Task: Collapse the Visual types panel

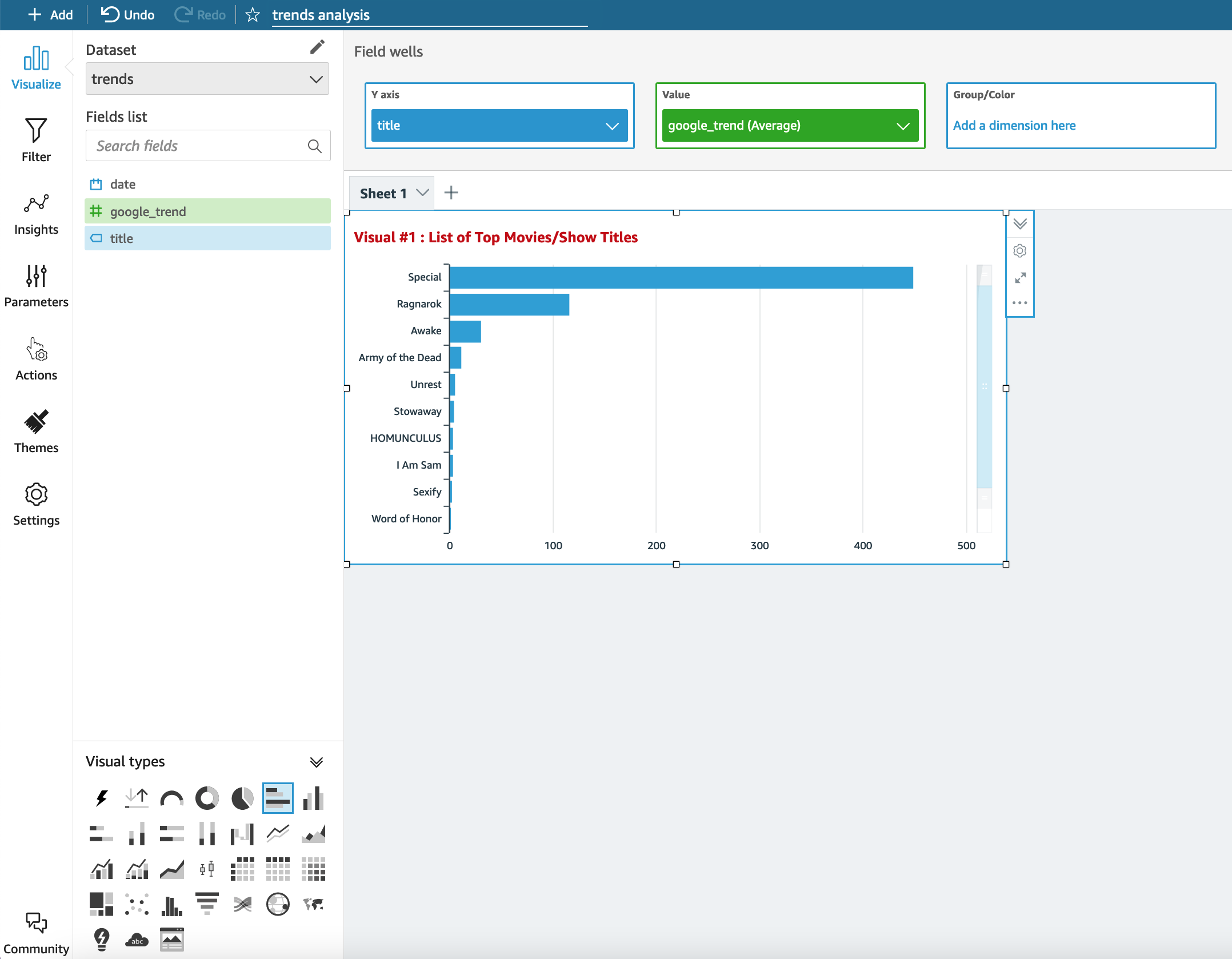Action: (x=316, y=762)
